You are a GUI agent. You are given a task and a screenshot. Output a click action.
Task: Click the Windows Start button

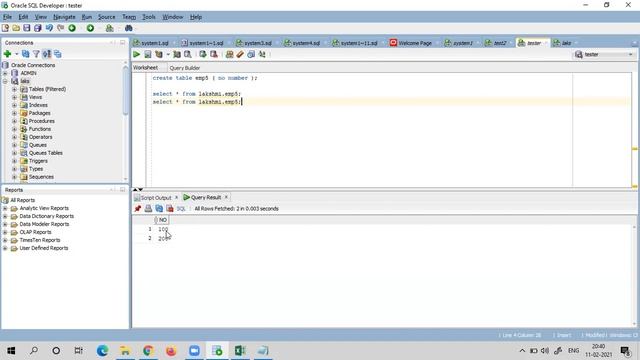11,351
